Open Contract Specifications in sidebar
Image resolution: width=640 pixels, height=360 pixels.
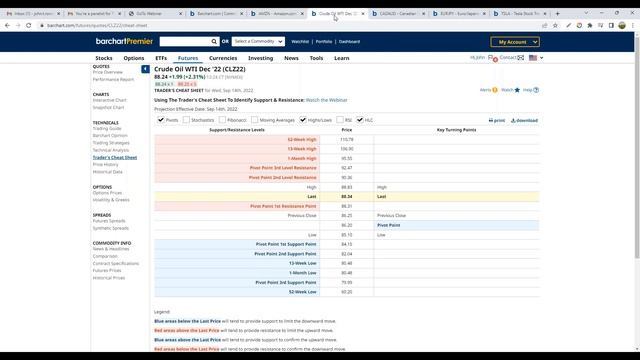pyautogui.click(x=116, y=264)
